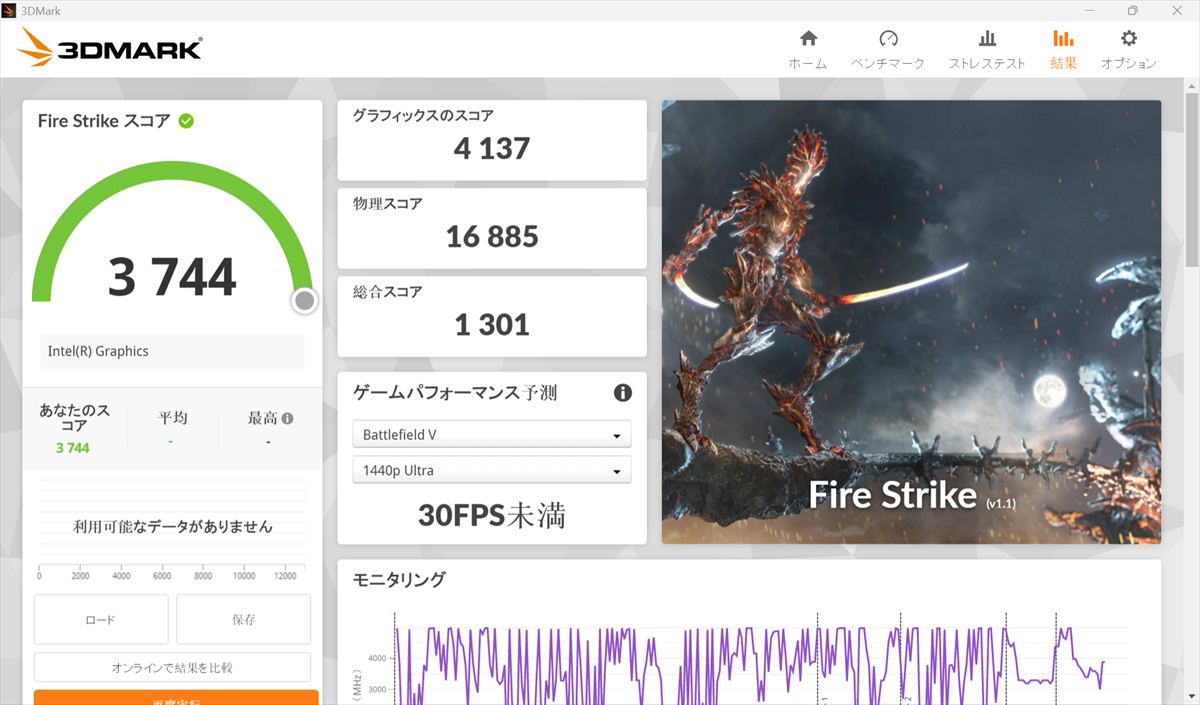
Task: Expand the Battlefield V game dropdown
Action: (491, 435)
